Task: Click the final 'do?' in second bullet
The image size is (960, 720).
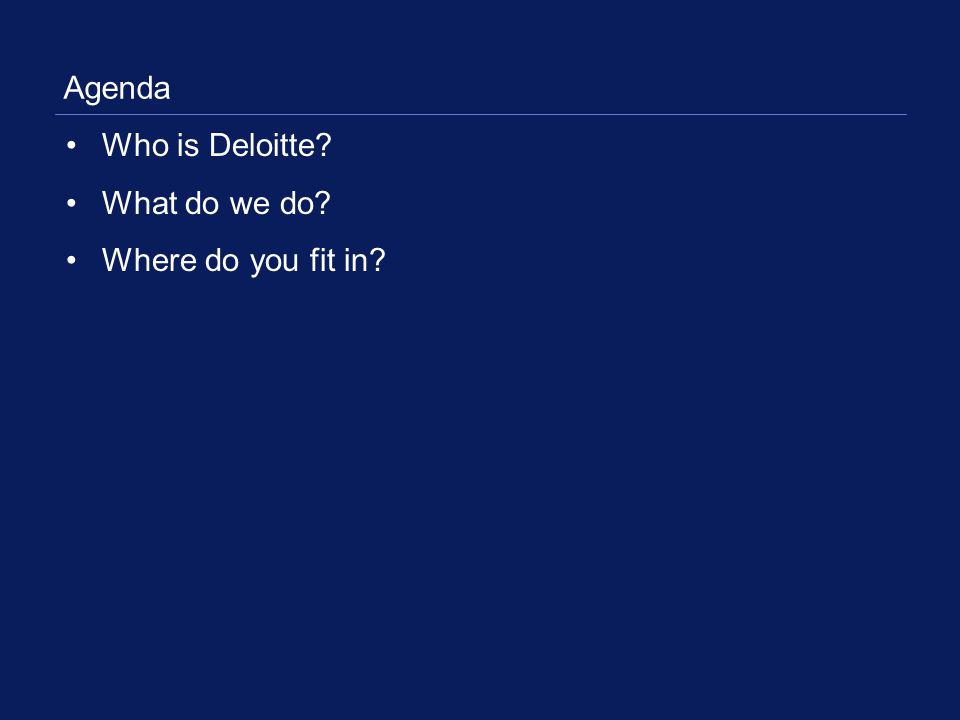Action: point(305,203)
